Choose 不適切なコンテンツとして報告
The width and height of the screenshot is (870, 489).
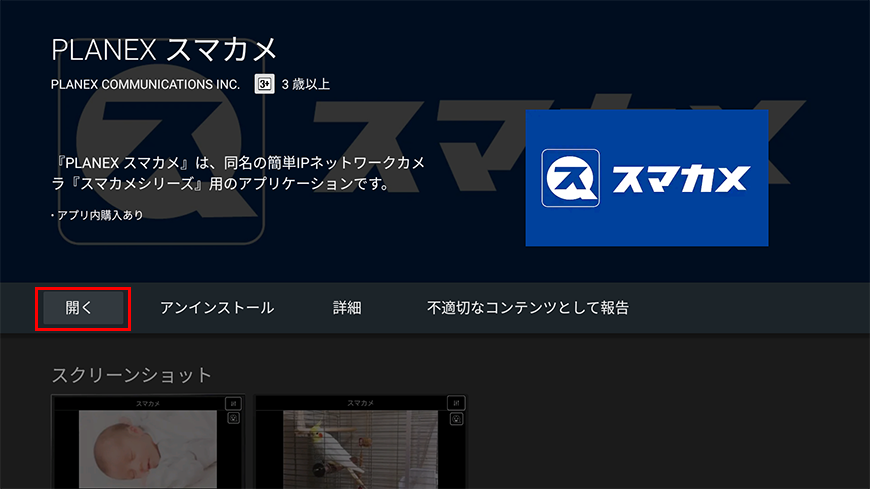pyautogui.click(x=528, y=308)
